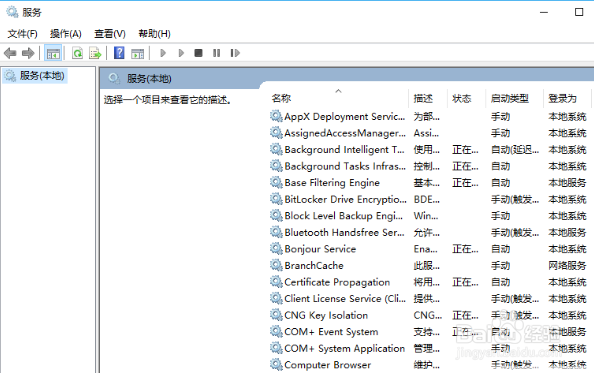Select the AppX Deployment Servic... row name
Viewport: 594px width, 373px height.
click(x=345, y=117)
